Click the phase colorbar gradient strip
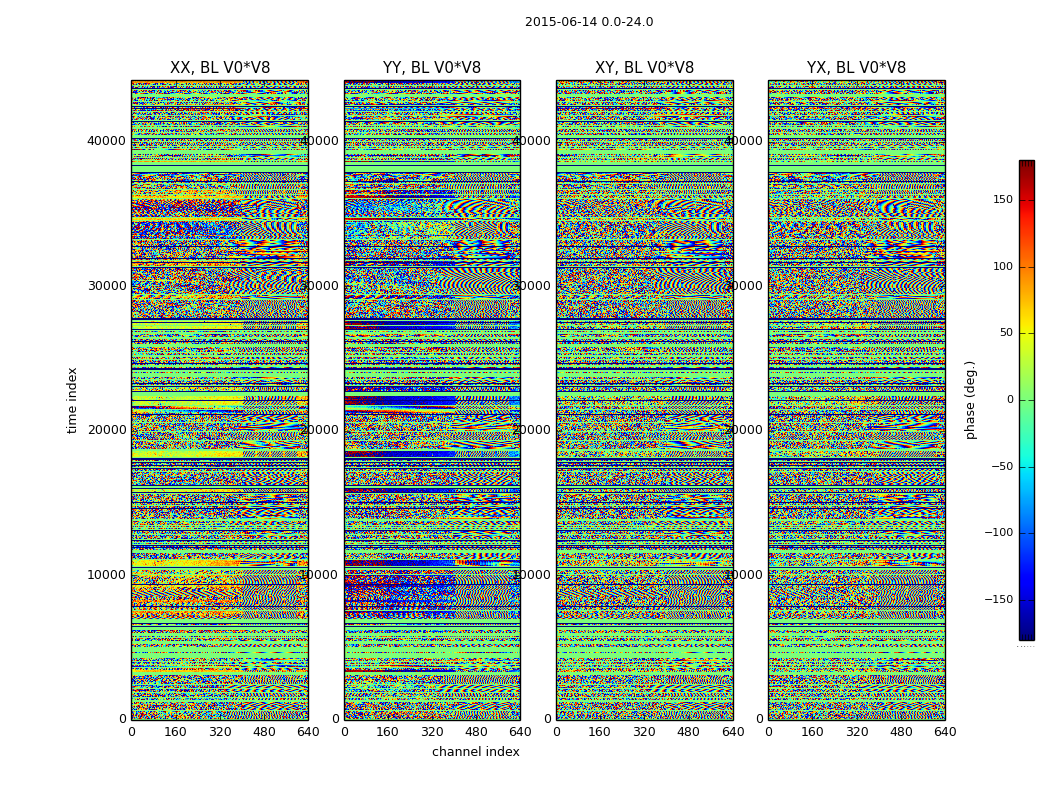 [1027, 400]
